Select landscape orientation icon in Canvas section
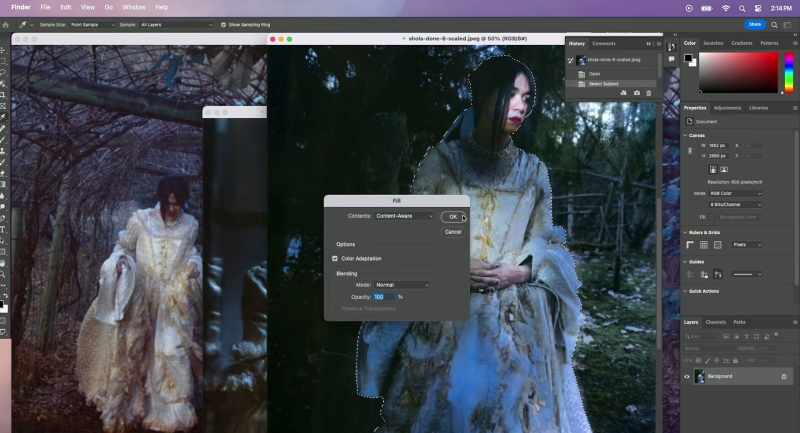Image resolution: width=800 pixels, height=433 pixels. [723, 169]
